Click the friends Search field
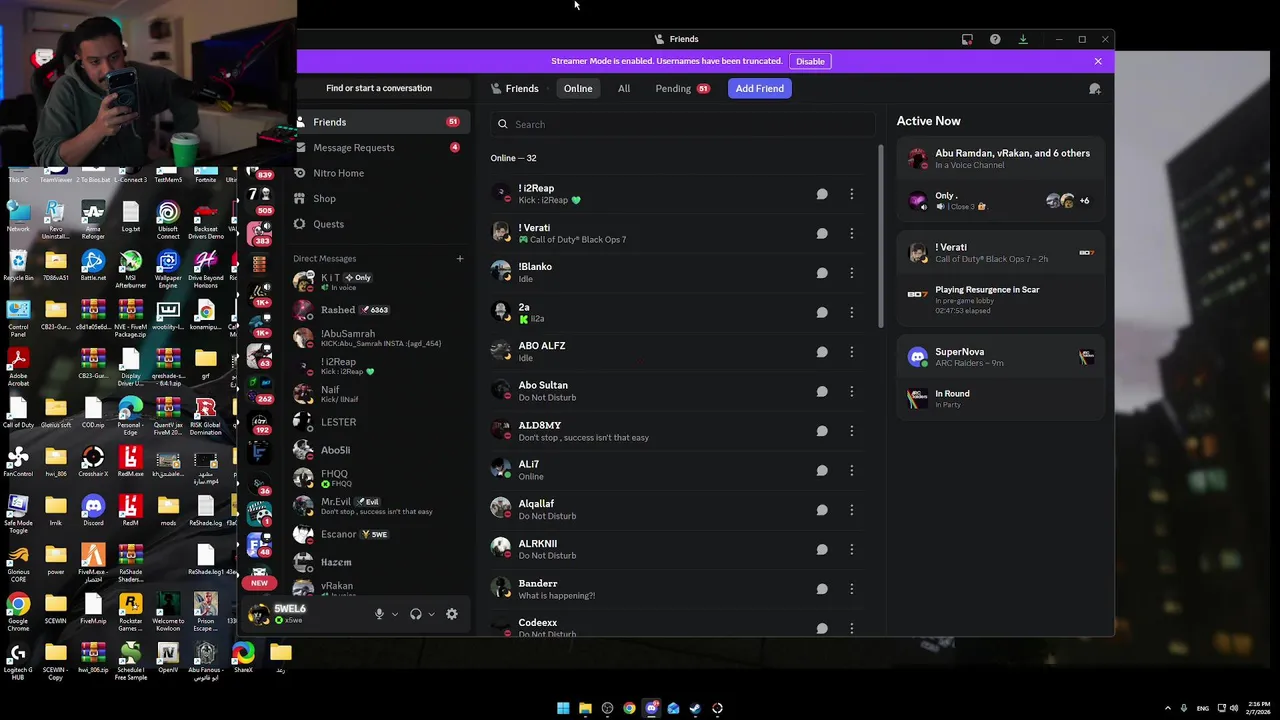The image size is (1280, 720). click(x=683, y=124)
